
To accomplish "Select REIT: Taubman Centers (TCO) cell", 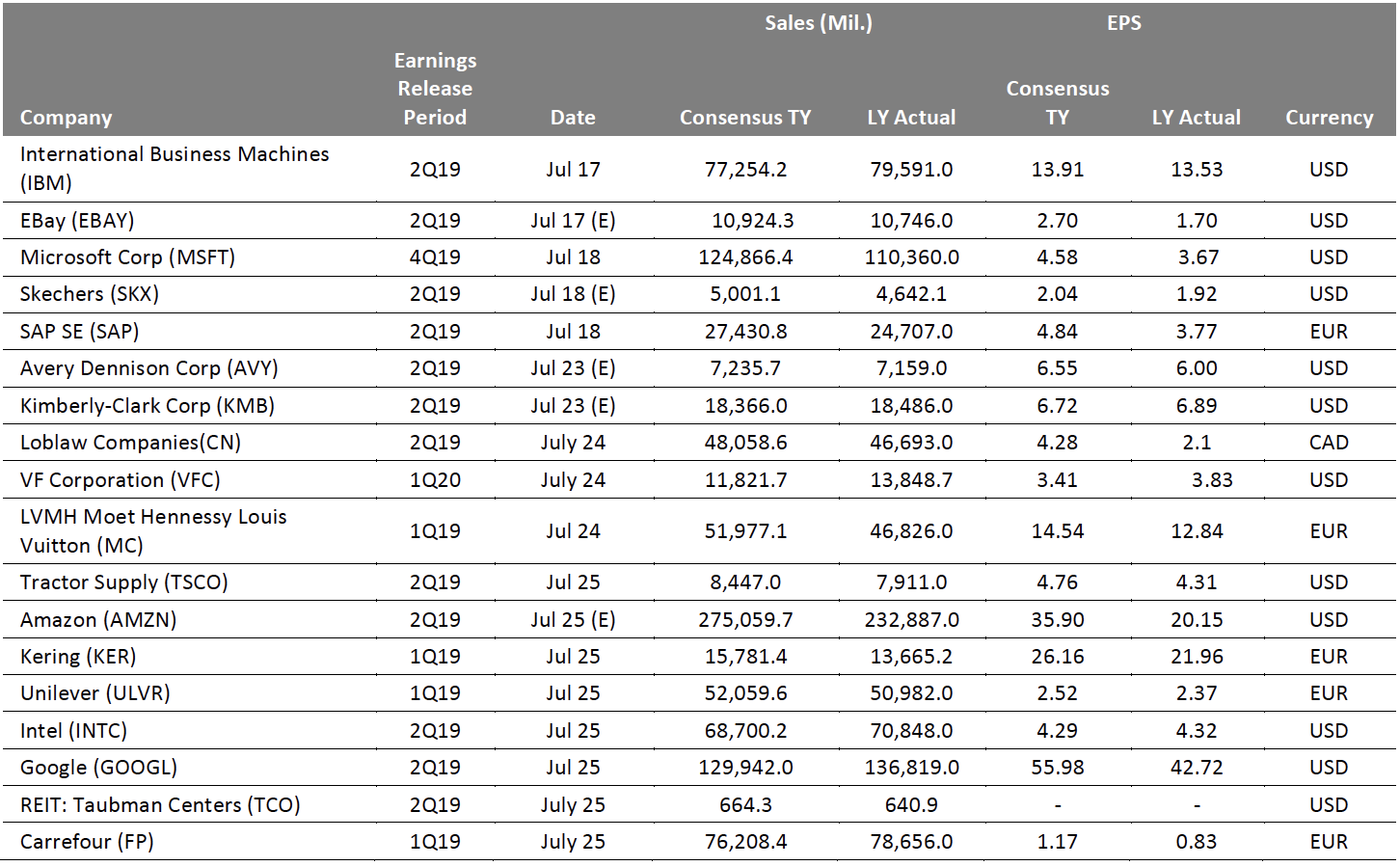I will (160, 805).
